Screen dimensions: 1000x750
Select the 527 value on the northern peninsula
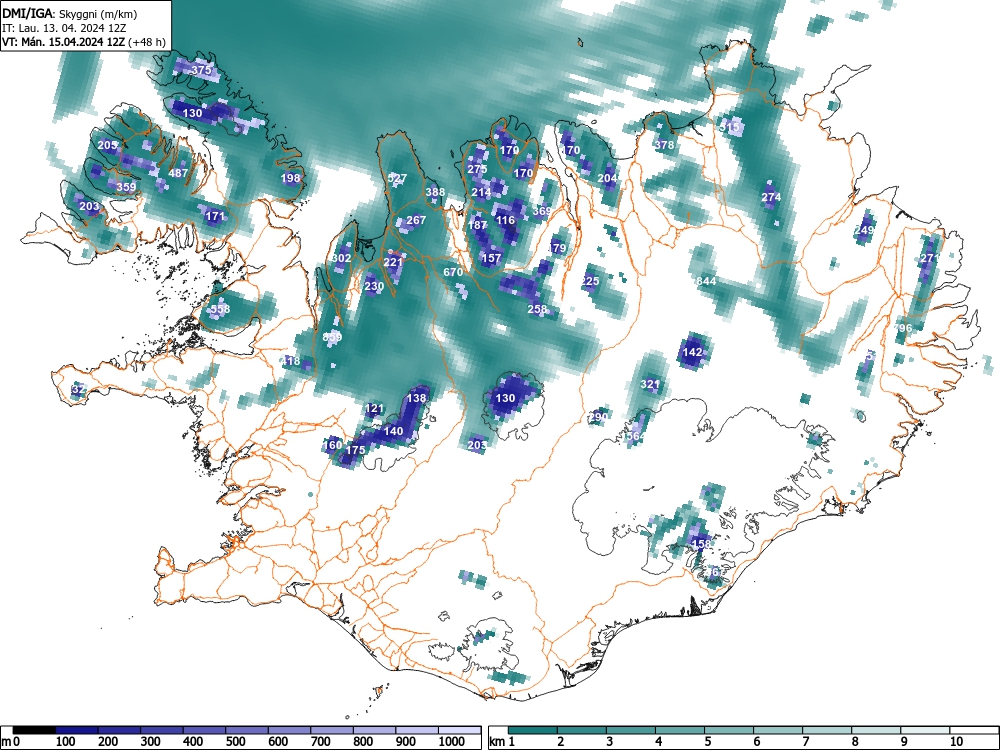(x=397, y=178)
